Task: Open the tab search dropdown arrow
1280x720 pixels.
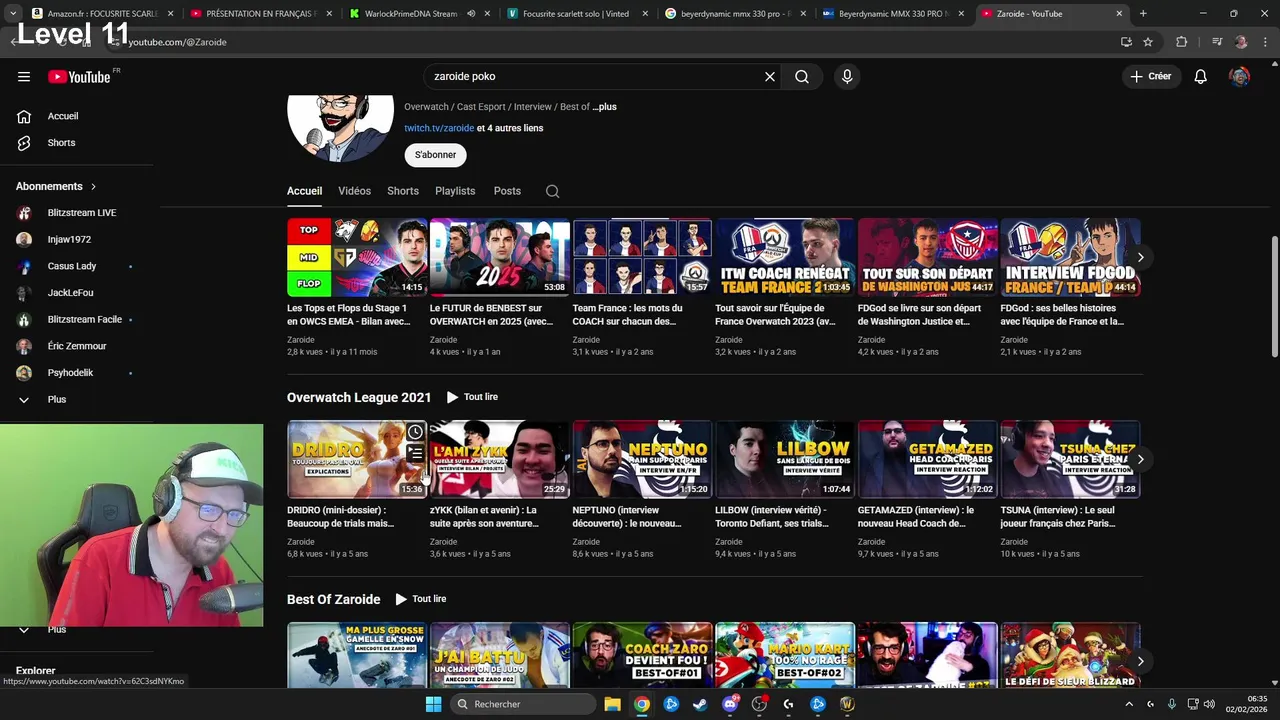Action: click(x=13, y=14)
